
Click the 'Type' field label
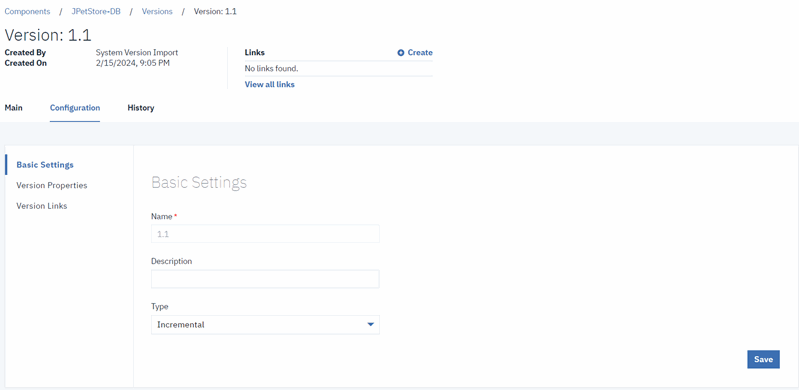159,307
